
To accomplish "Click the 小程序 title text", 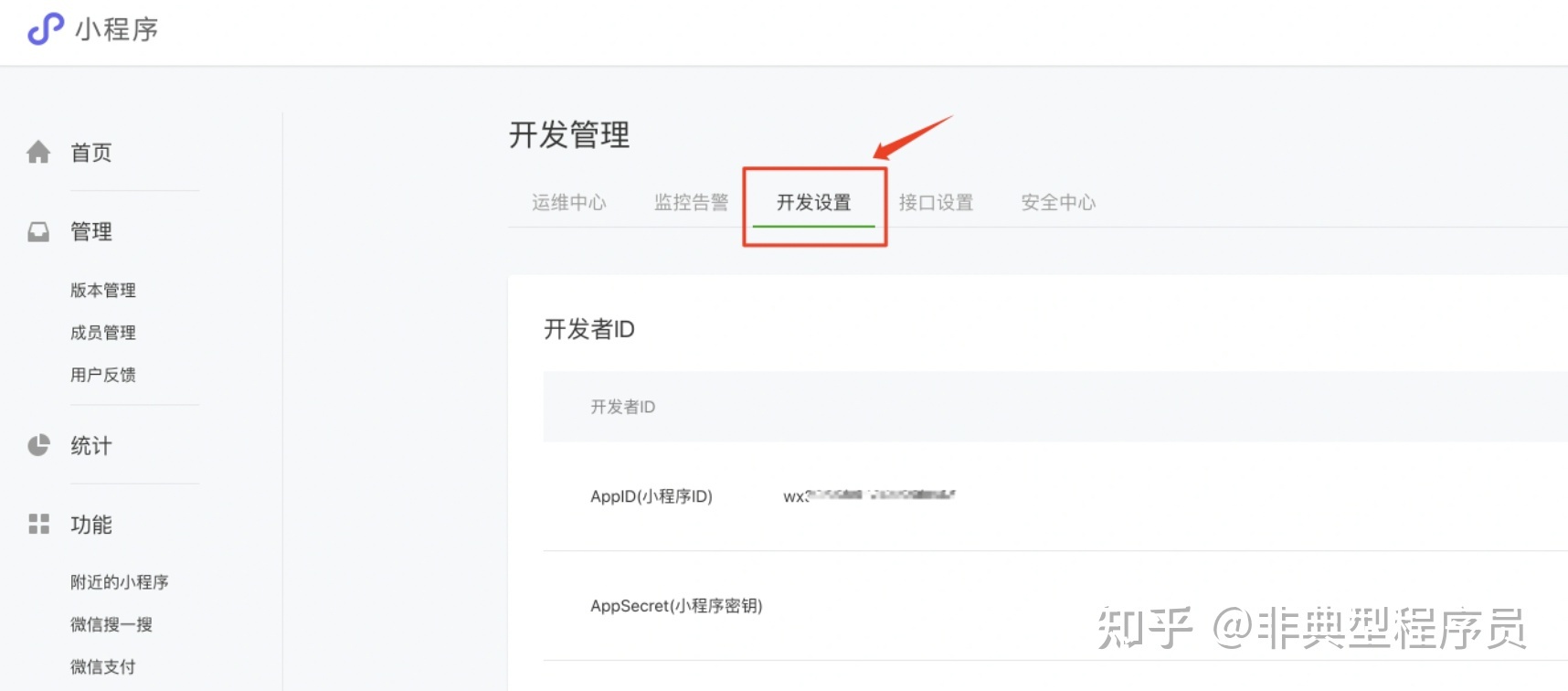I will coord(117,29).
